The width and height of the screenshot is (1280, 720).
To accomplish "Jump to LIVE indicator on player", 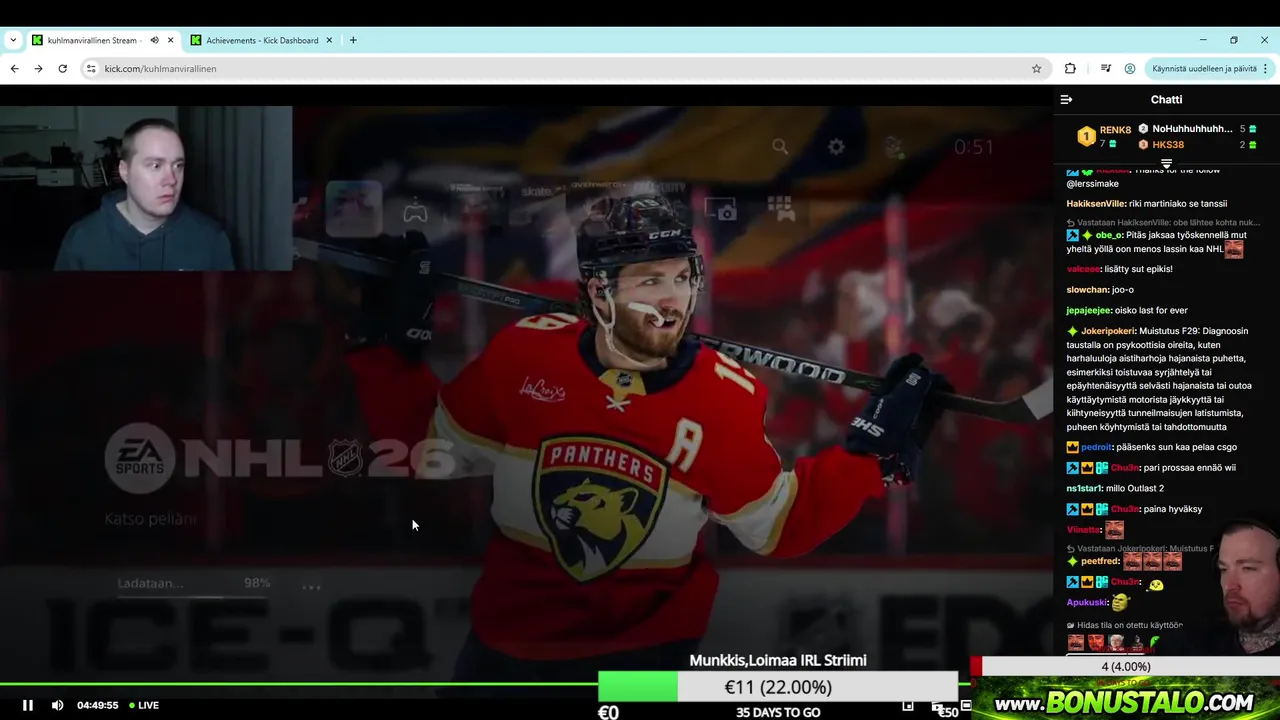I will (x=143, y=705).
